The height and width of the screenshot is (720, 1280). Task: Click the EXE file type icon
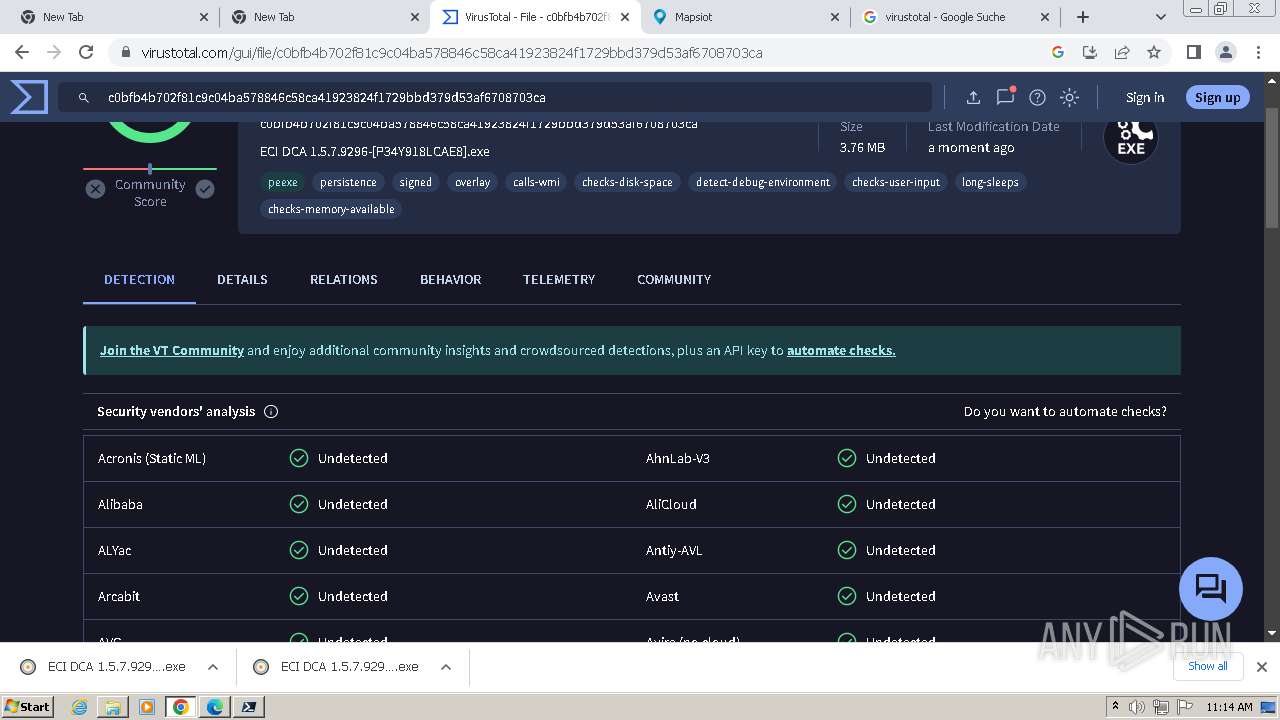coord(1130,138)
